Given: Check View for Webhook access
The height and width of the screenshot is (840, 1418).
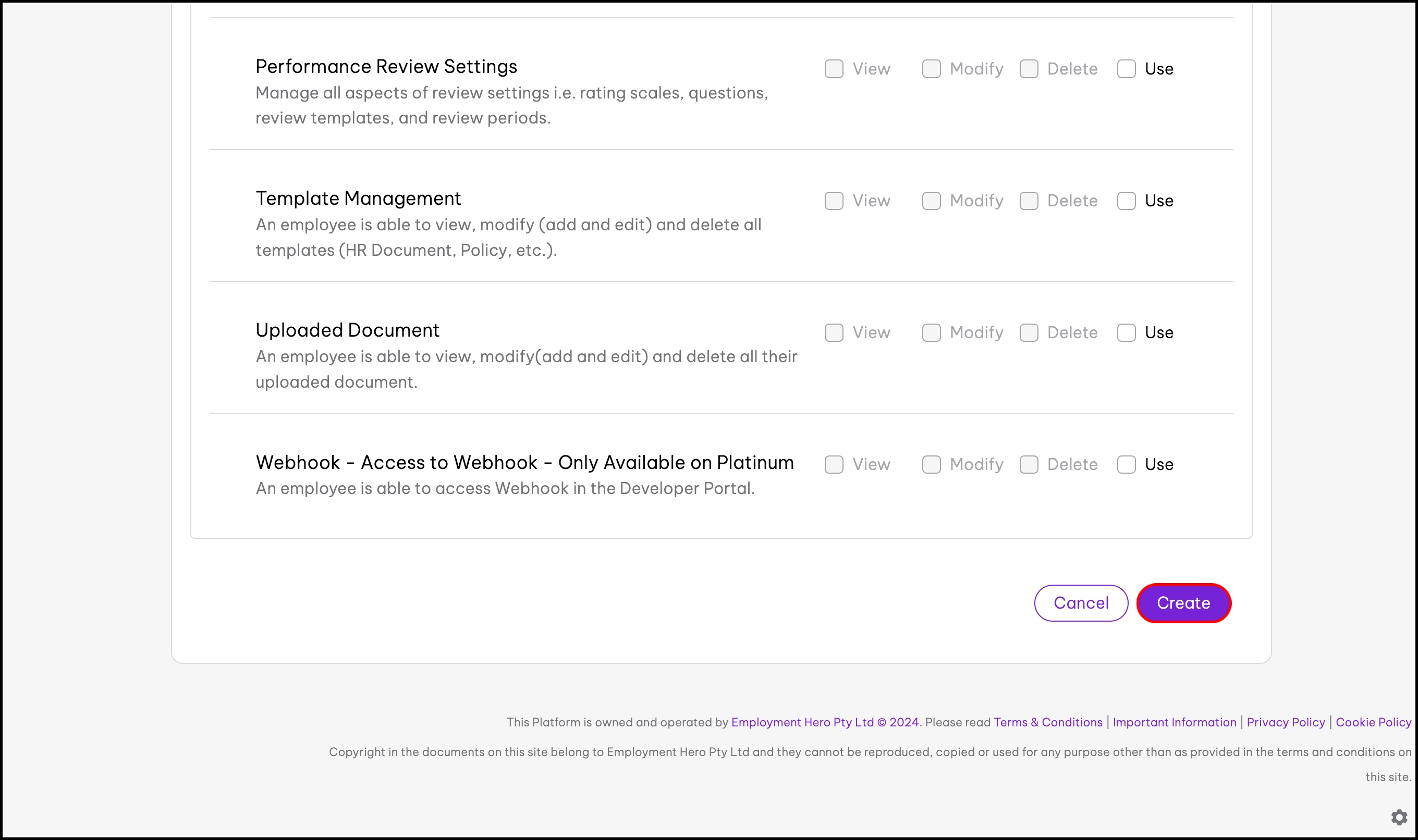Looking at the screenshot, I should coord(834,465).
